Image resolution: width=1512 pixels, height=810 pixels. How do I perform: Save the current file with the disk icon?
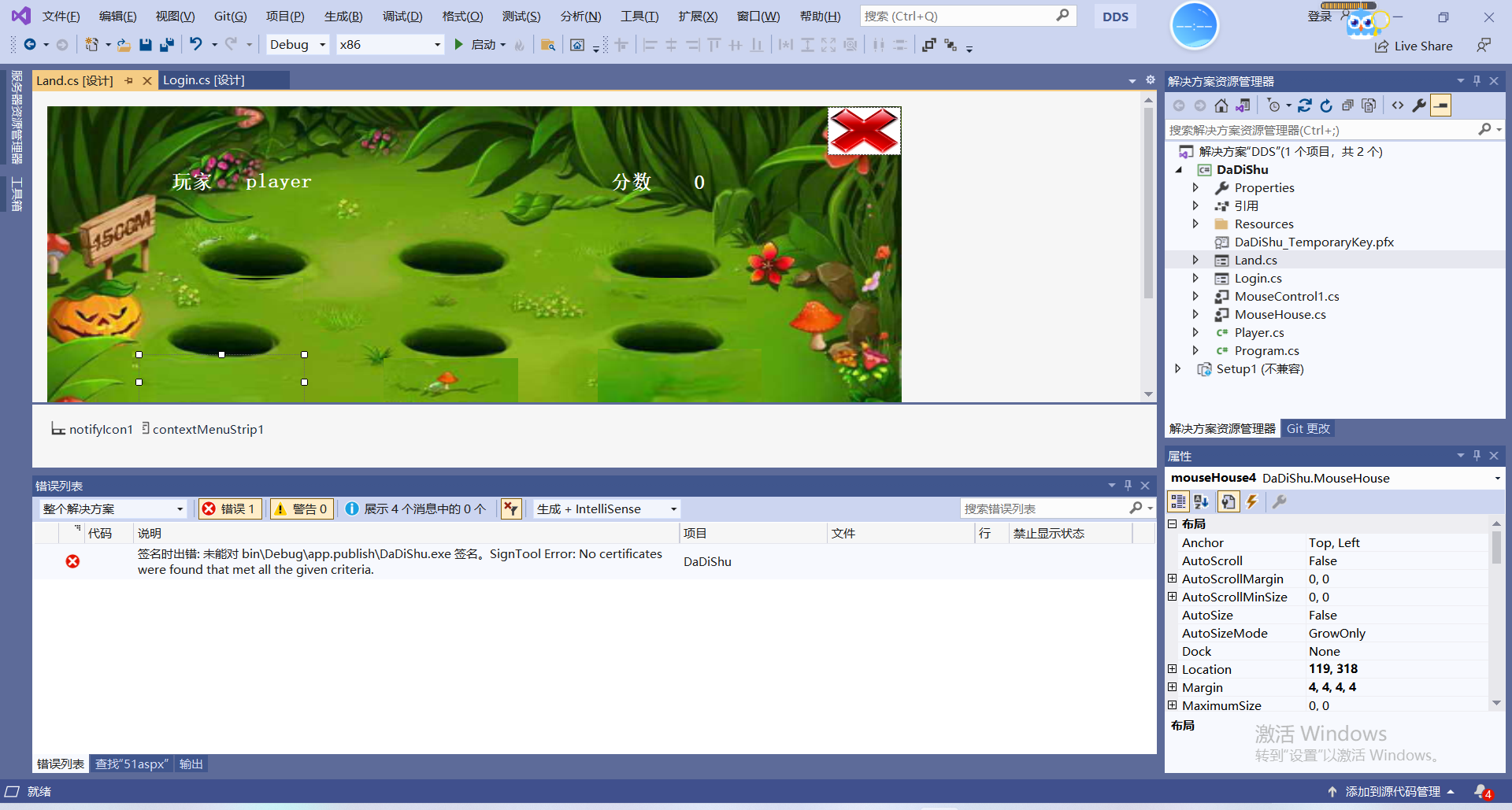(x=145, y=45)
